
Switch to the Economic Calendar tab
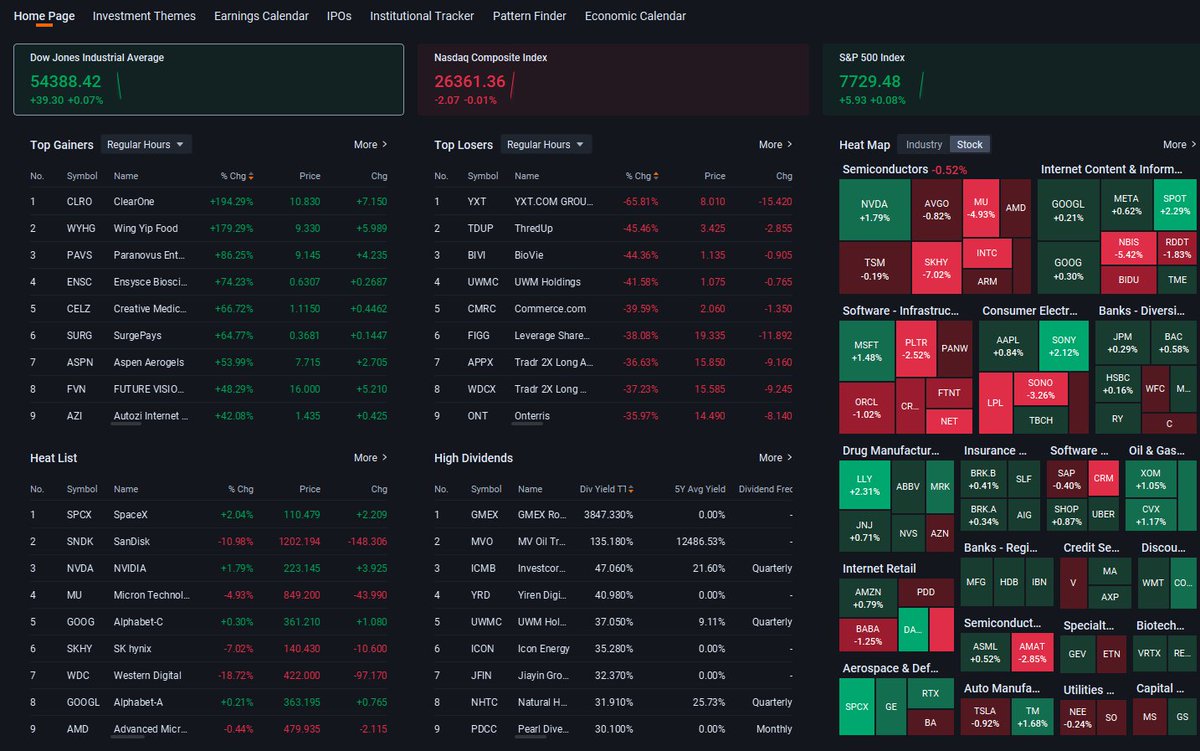click(635, 16)
